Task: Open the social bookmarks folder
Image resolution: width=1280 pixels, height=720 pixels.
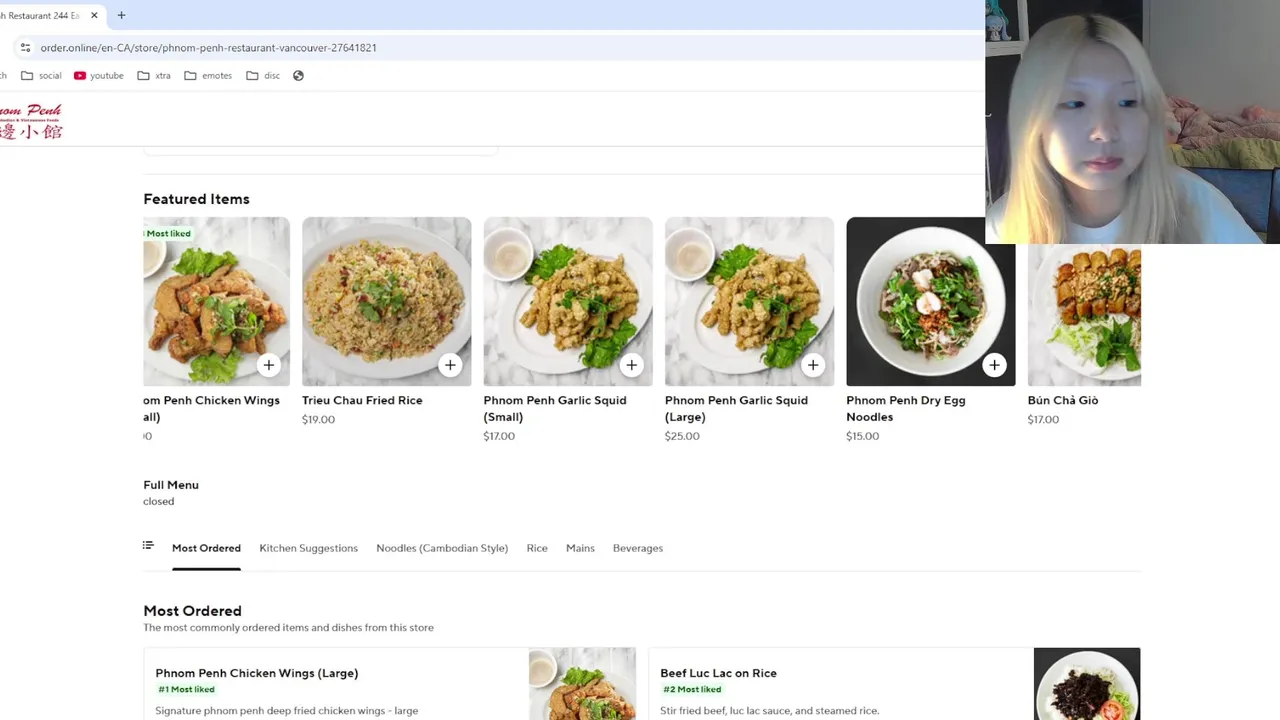Action: coord(41,75)
